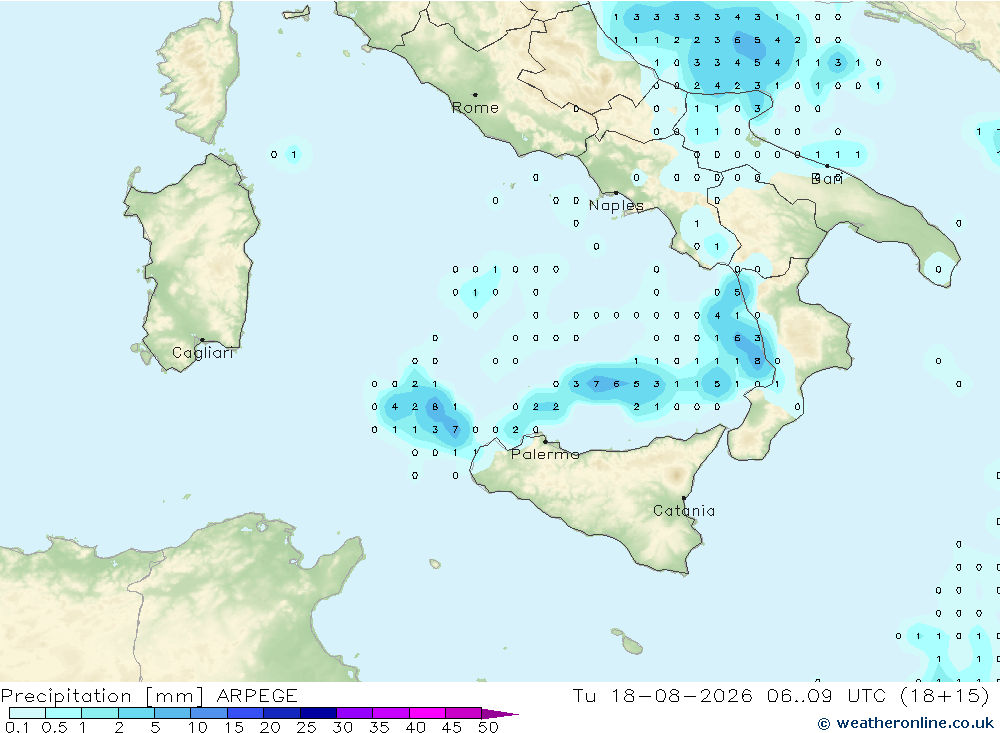Viewport: 1000px width, 733px height.
Task: Select the legend scale value 20
Action: pyautogui.click(x=270, y=727)
